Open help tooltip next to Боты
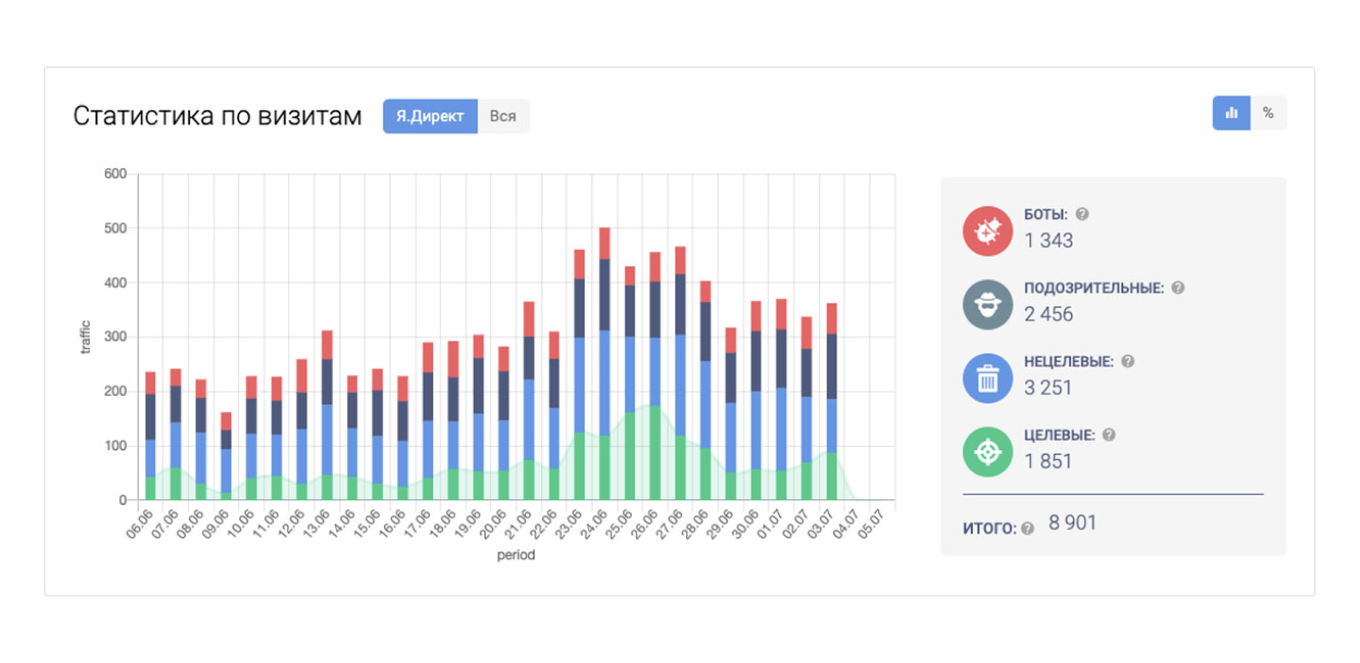Image resolution: width=1360 pixels, height=663 pixels. coord(1082,214)
